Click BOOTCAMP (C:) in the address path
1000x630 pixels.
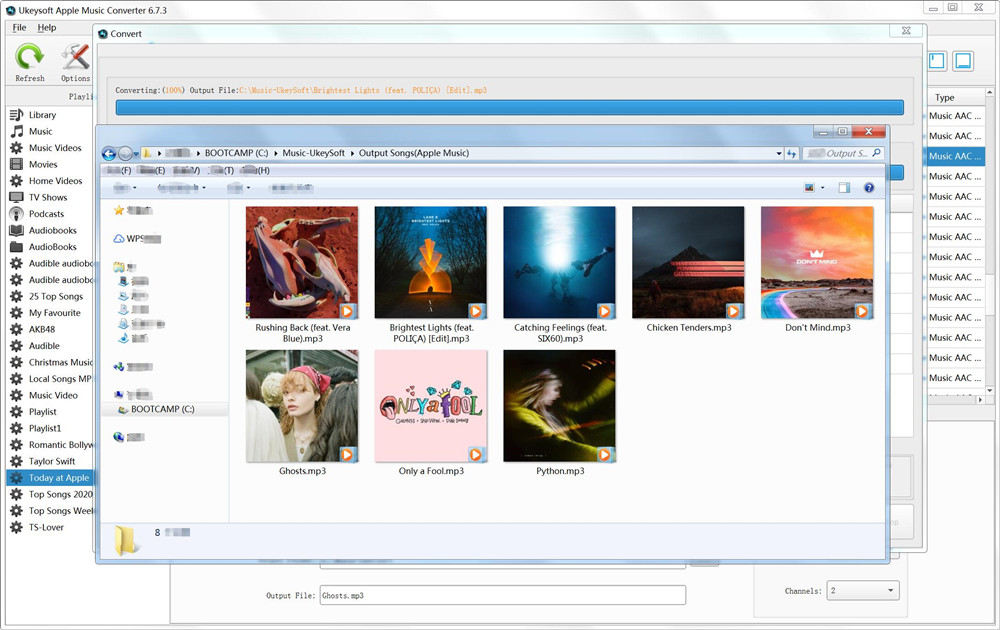point(236,153)
